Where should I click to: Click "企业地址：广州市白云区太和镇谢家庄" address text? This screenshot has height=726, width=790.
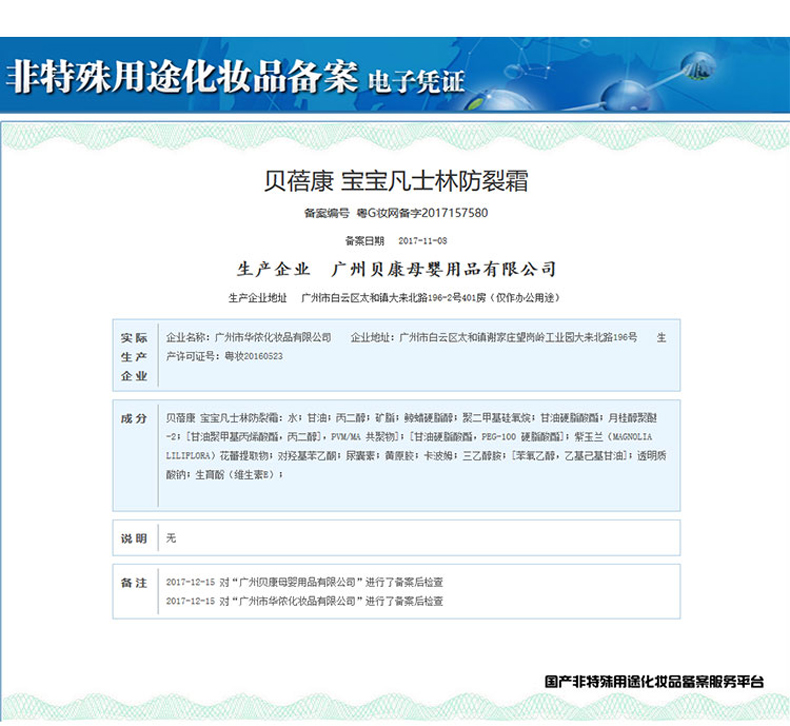[435, 338]
